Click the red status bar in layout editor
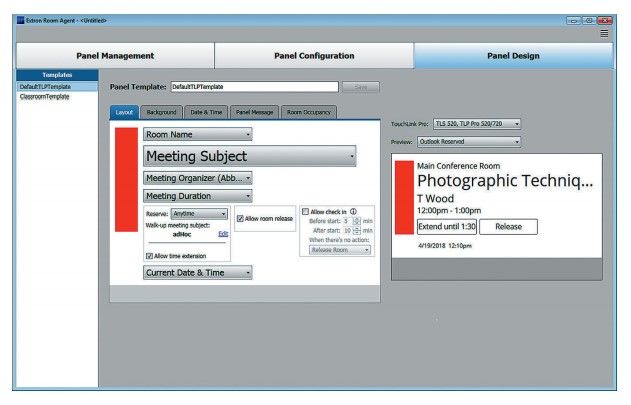This screenshot has width=631, height=405. (126, 180)
